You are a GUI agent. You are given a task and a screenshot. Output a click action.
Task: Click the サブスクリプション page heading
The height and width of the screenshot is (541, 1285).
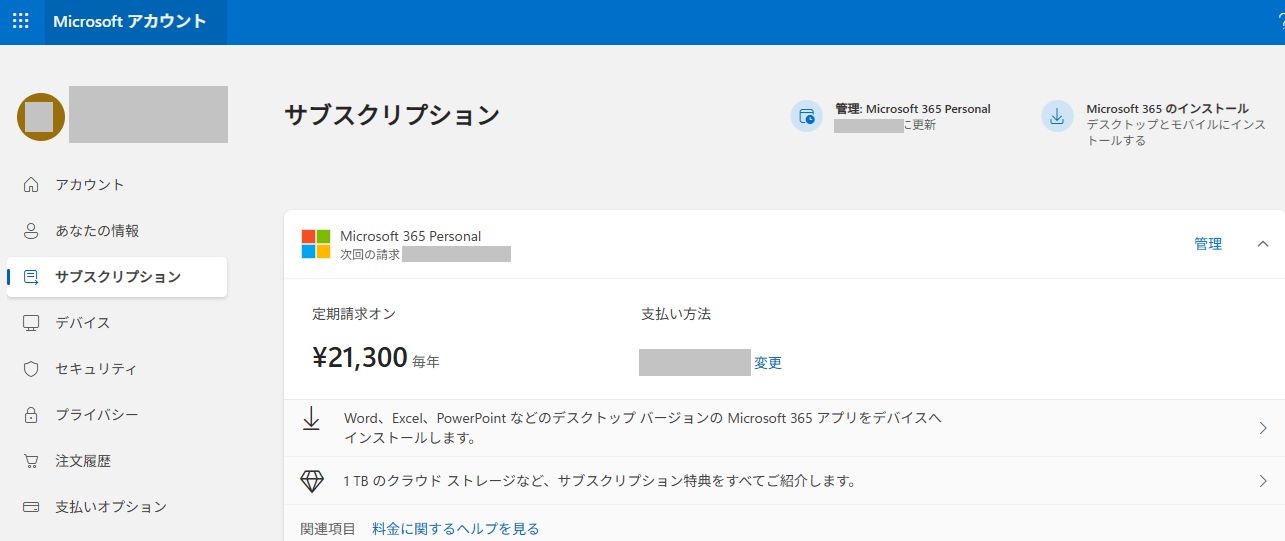pyautogui.click(x=392, y=115)
